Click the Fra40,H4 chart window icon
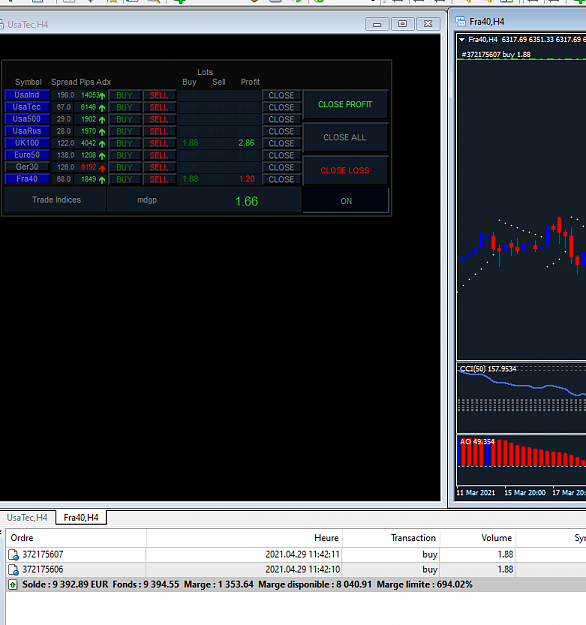 (x=460, y=22)
